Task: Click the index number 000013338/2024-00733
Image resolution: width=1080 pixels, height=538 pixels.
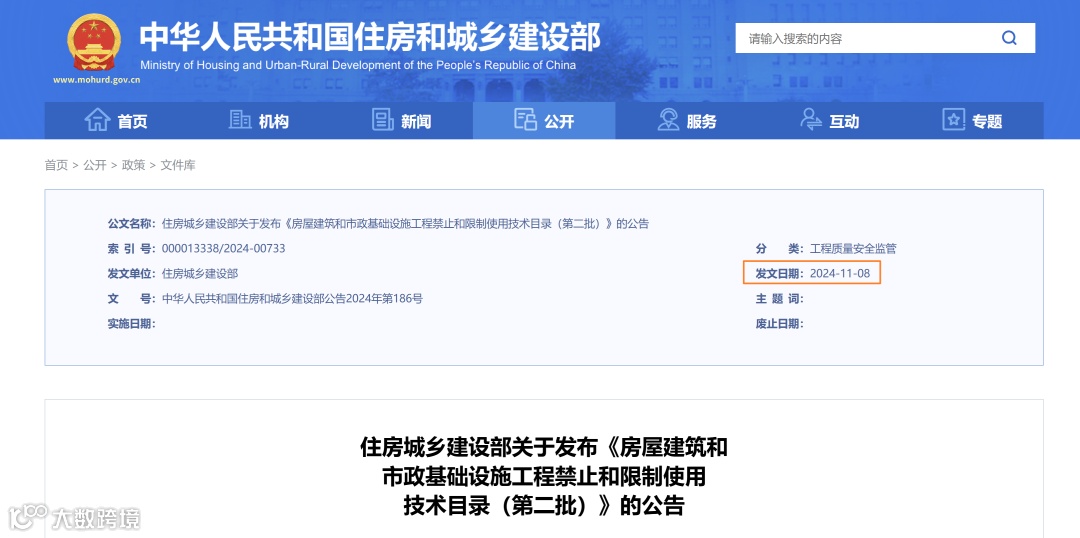Action: point(223,249)
